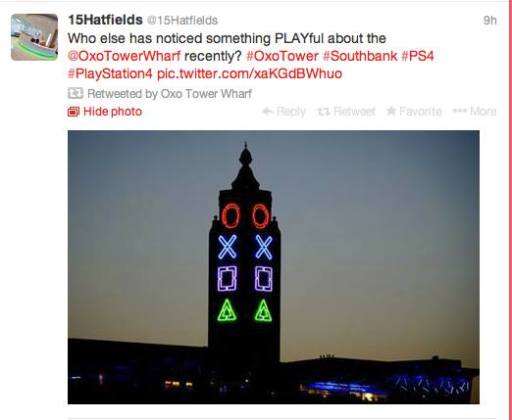Viewport: 512px width, 420px height.
Task: Expand the More options menu
Action: (x=474, y=111)
